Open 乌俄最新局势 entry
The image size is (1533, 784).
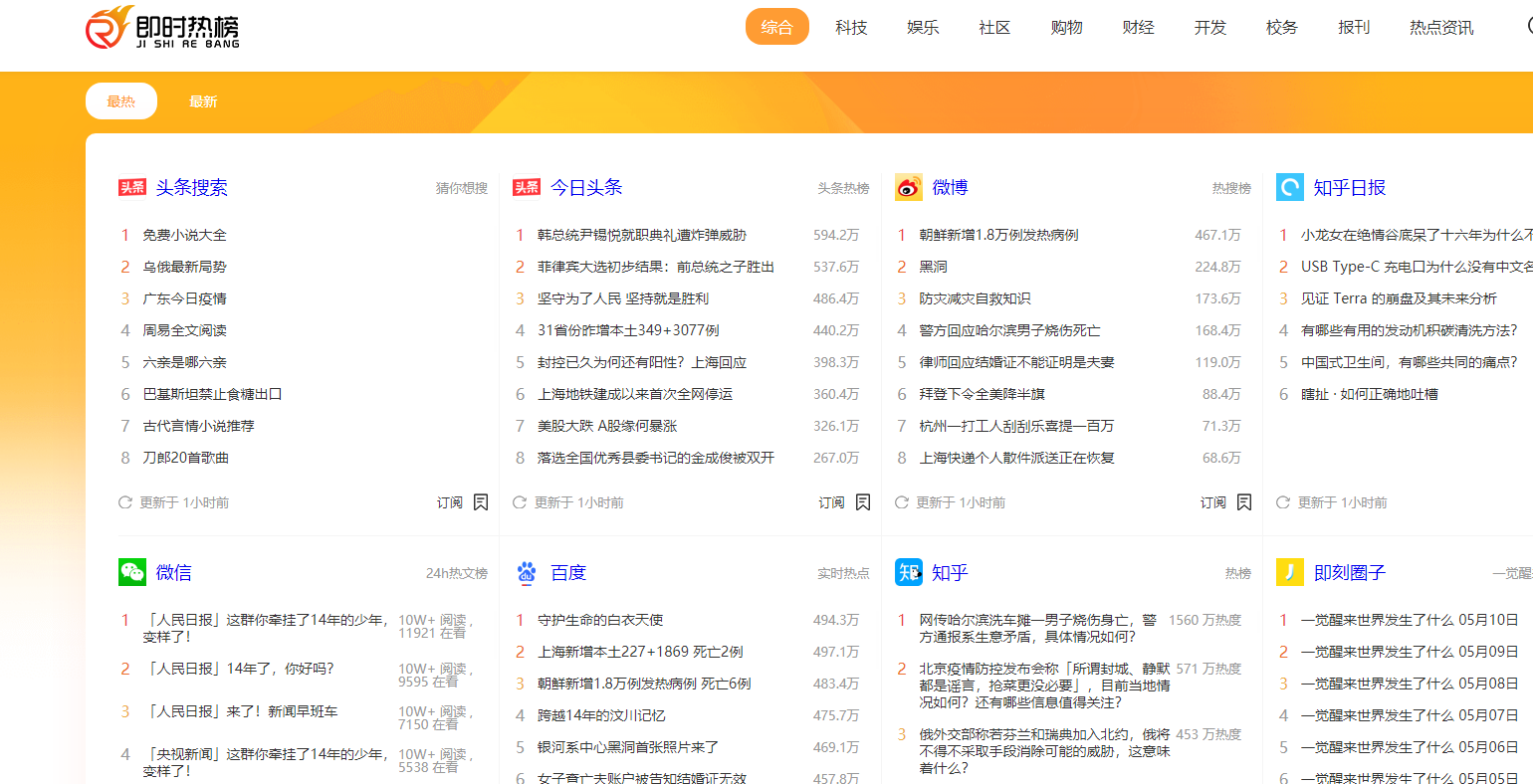pyautogui.click(x=184, y=267)
